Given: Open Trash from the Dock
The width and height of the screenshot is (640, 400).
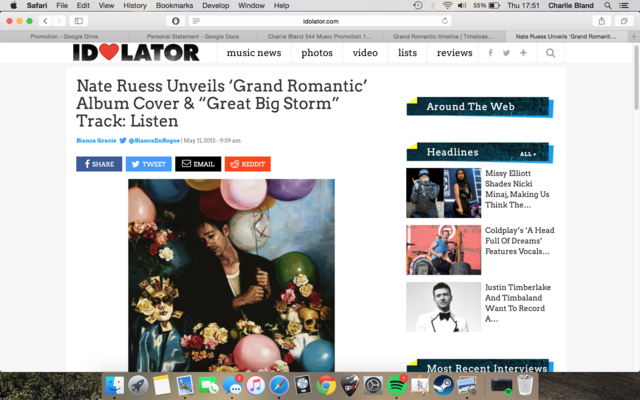Looking at the screenshot, I should coord(525,385).
